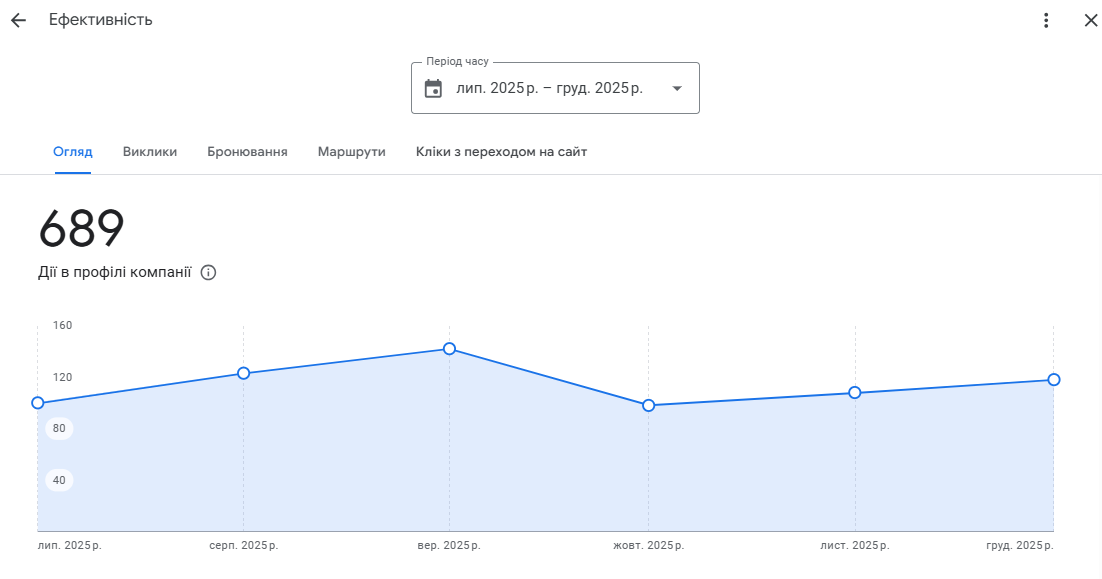The width and height of the screenshot is (1102, 579).
Task: Close the Ефективність panel
Action: 1090,20
